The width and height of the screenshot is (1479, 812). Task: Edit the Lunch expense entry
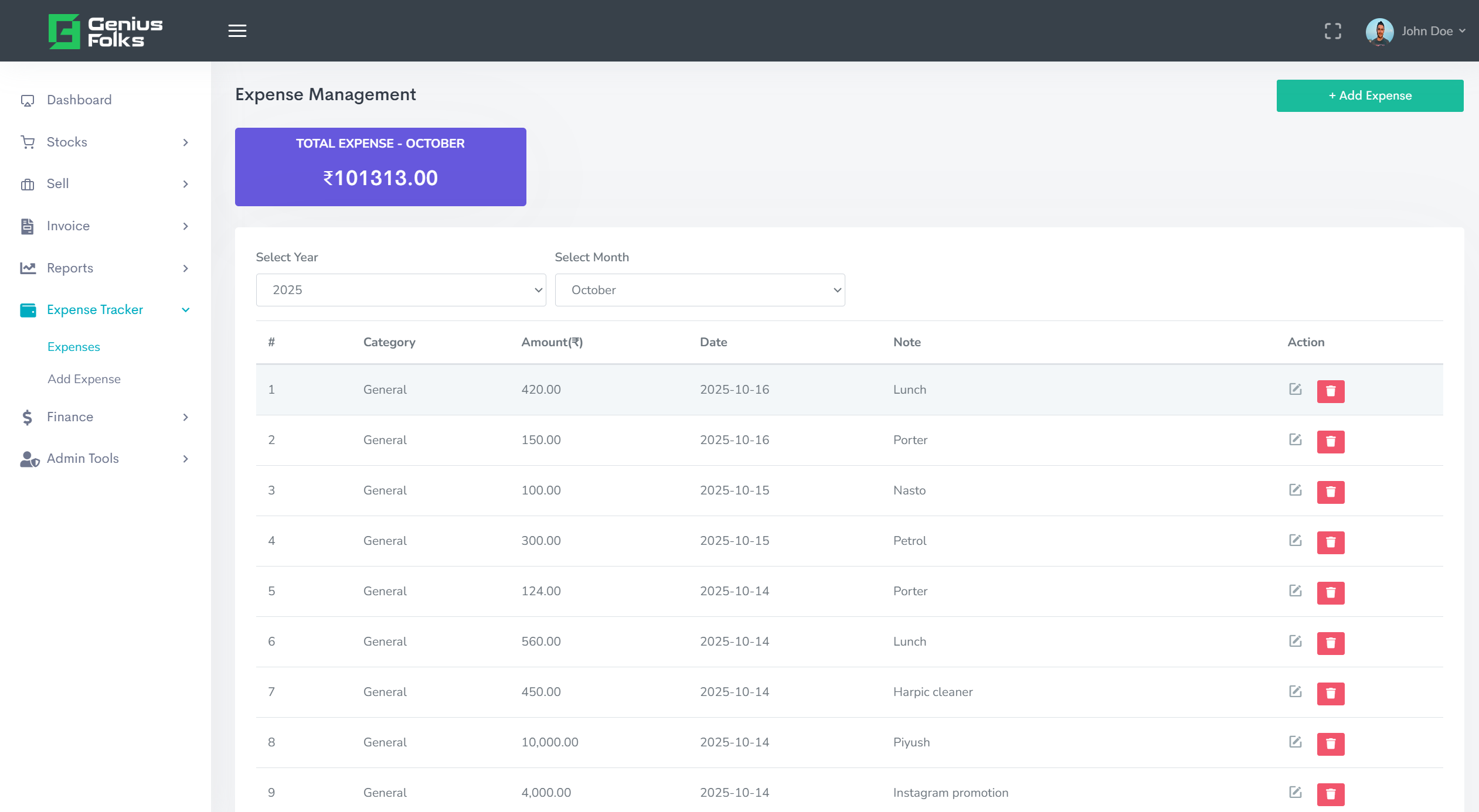[x=1295, y=390]
